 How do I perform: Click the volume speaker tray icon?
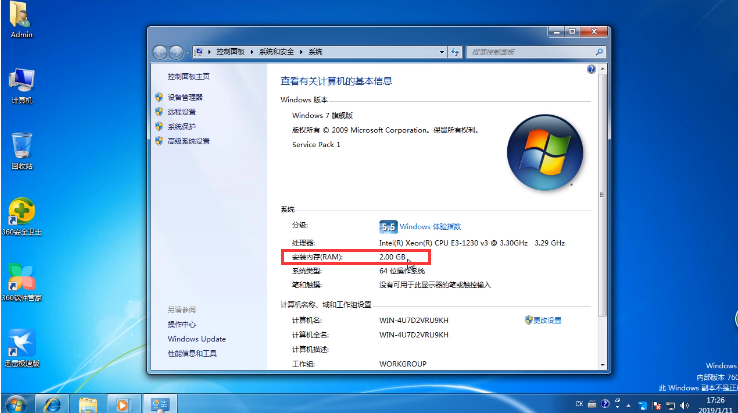684,405
